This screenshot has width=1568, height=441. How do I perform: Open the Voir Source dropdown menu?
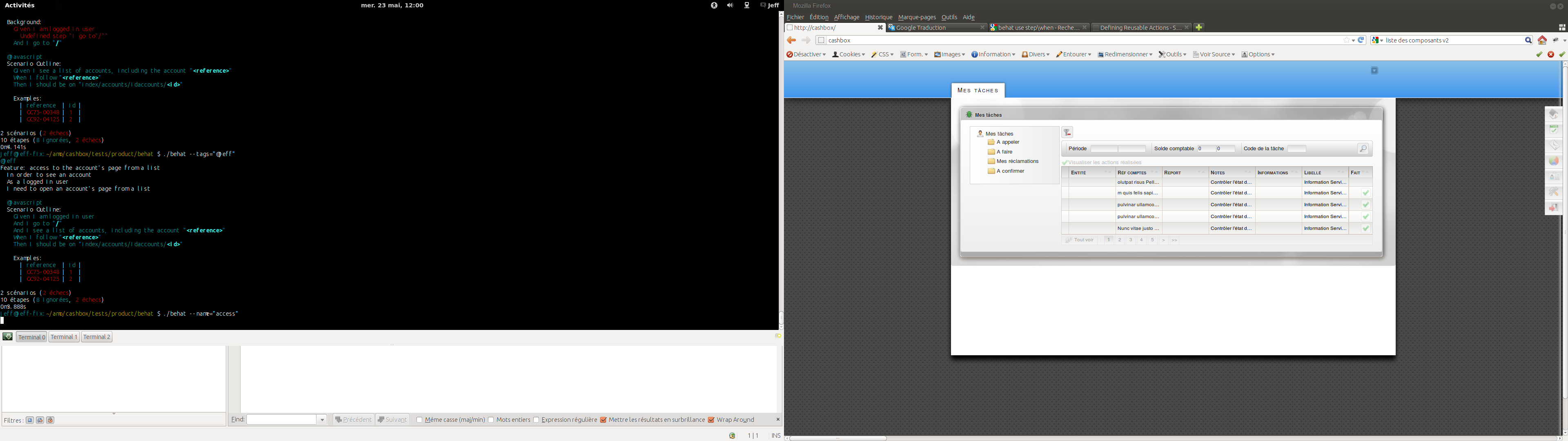pyautogui.click(x=1214, y=55)
